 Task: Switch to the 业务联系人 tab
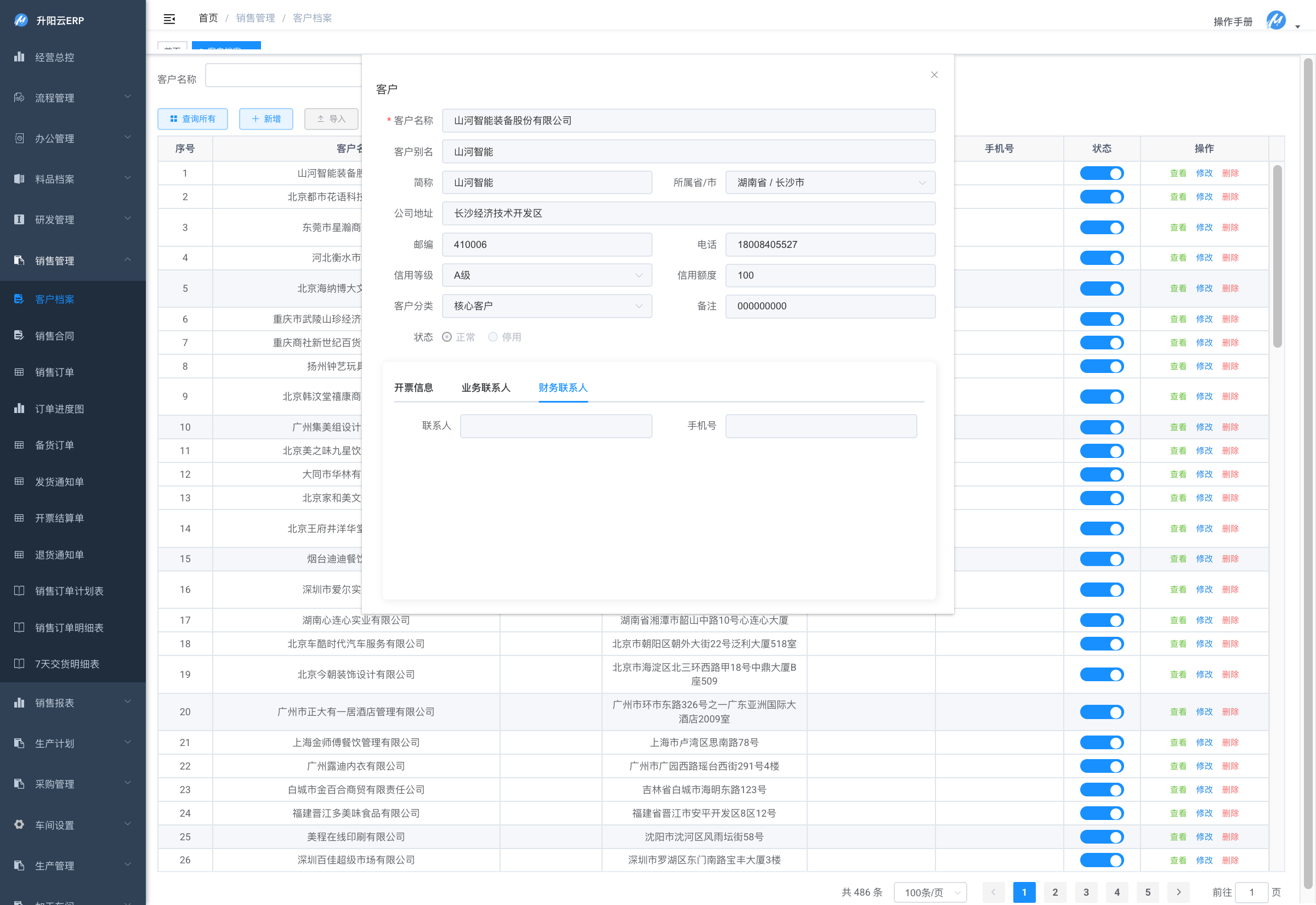coord(486,388)
